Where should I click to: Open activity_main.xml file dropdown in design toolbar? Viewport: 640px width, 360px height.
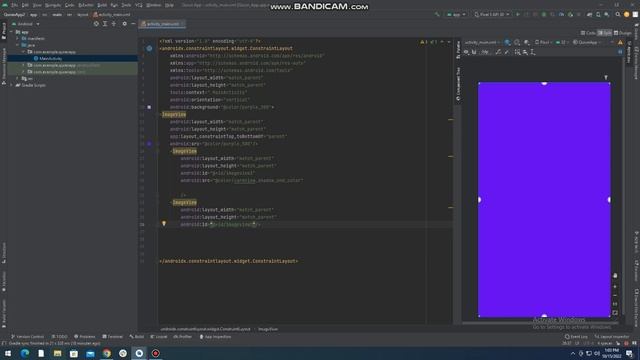click(x=482, y=42)
